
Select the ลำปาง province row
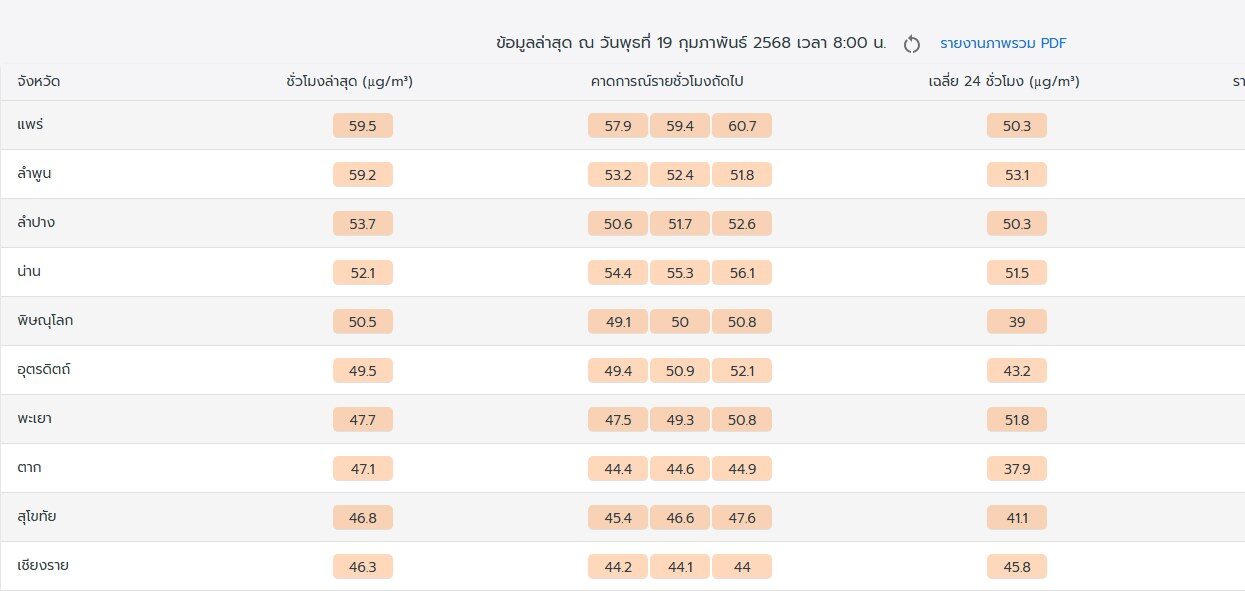(x=622, y=223)
